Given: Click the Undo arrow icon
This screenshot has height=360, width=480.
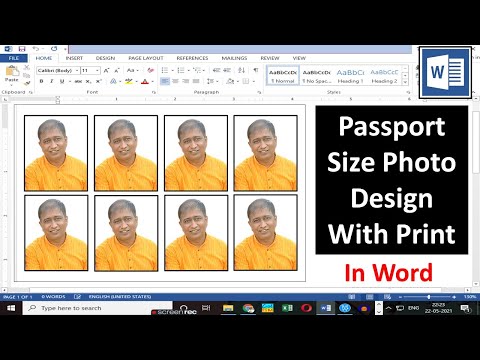Looking at the screenshot, I should (x=35, y=49).
